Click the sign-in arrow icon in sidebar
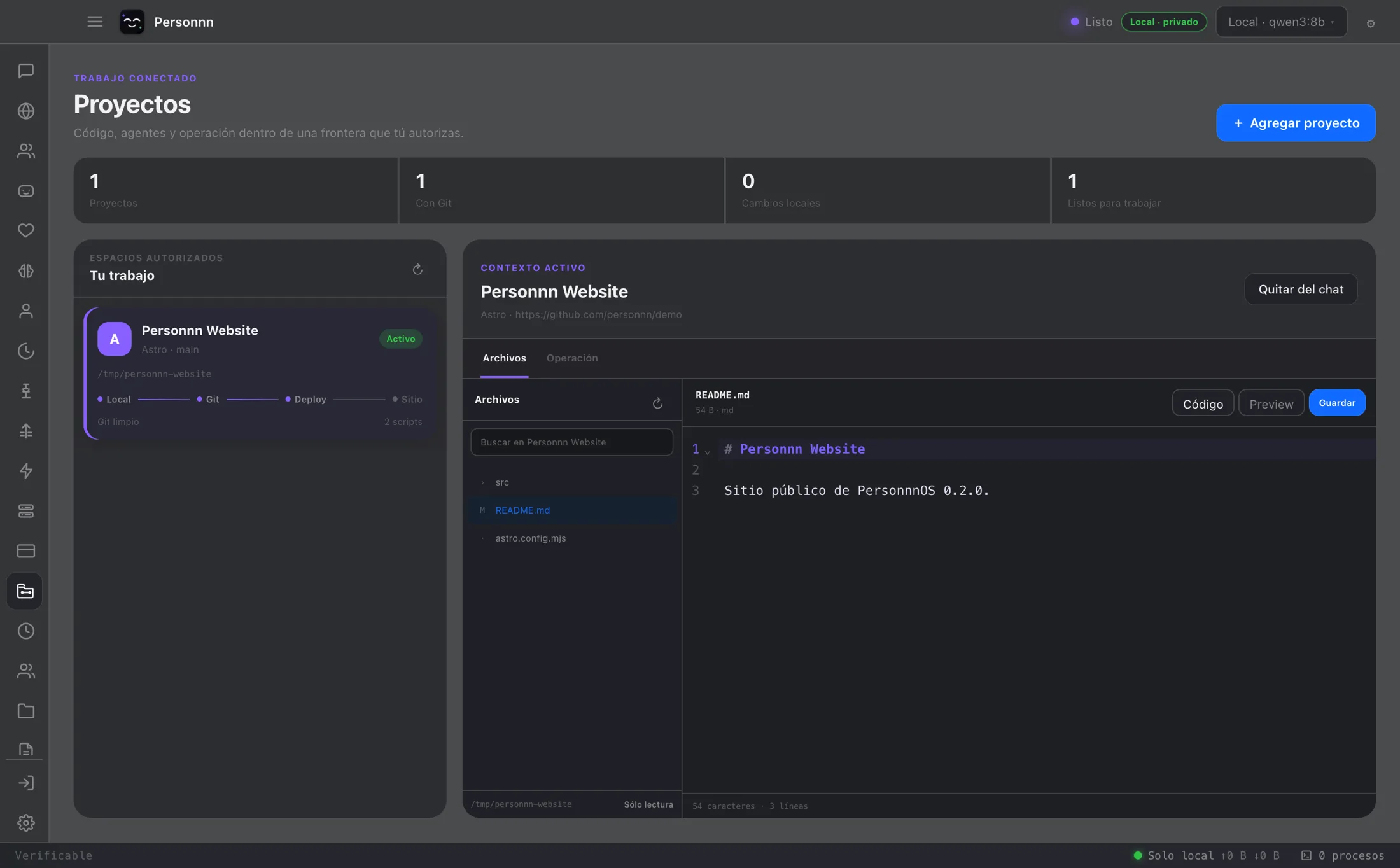This screenshot has height=868, width=1400. [25, 783]
